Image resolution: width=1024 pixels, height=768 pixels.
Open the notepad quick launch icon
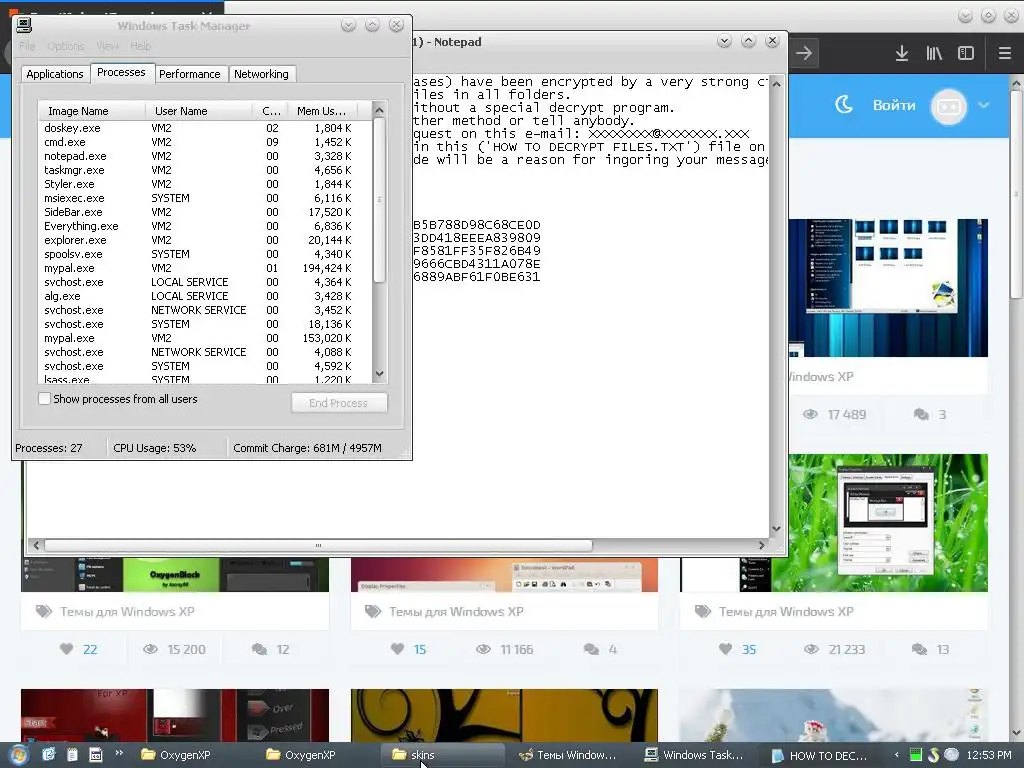[x=72, y=755]
